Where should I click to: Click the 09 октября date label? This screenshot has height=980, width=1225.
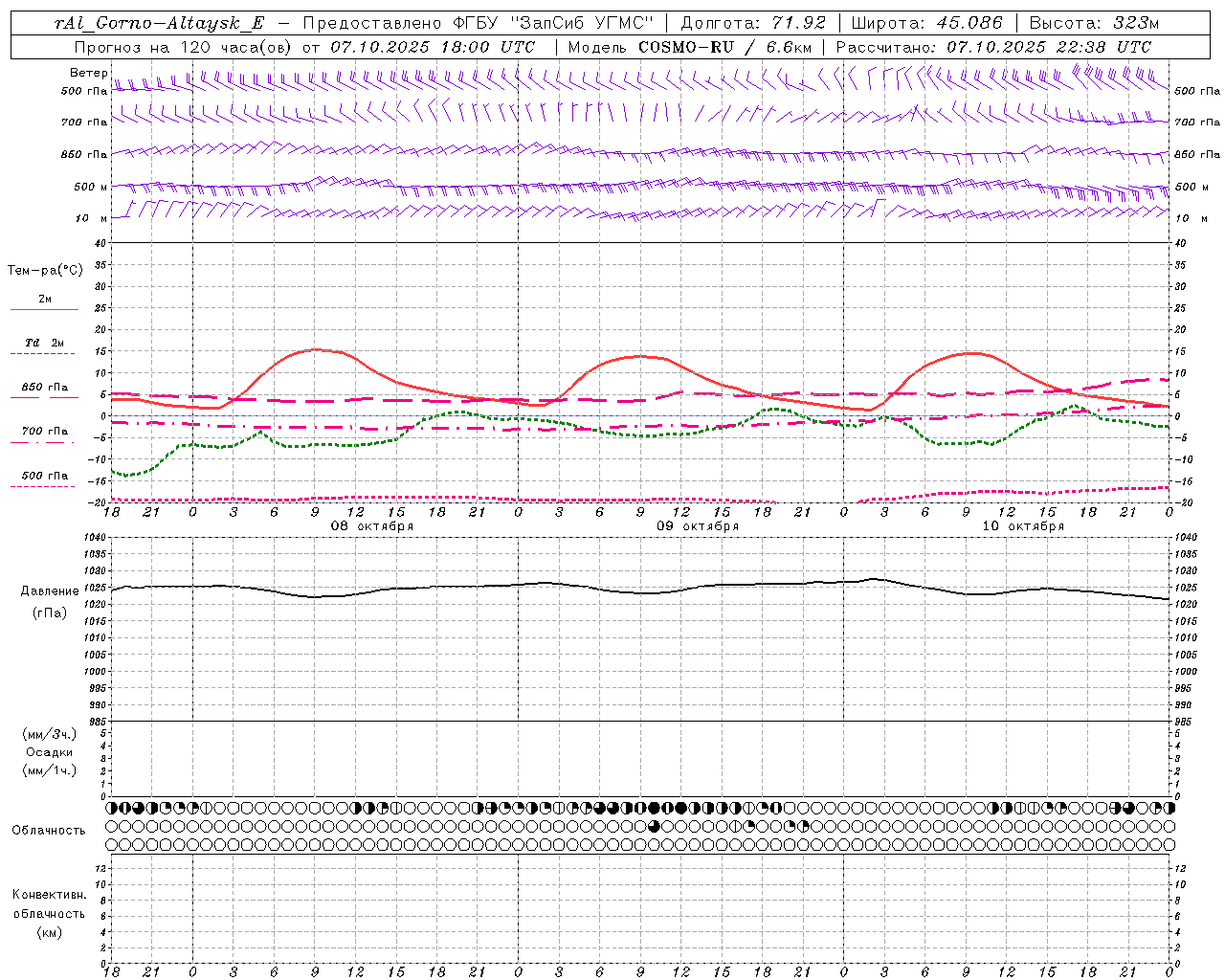point(698,526)
